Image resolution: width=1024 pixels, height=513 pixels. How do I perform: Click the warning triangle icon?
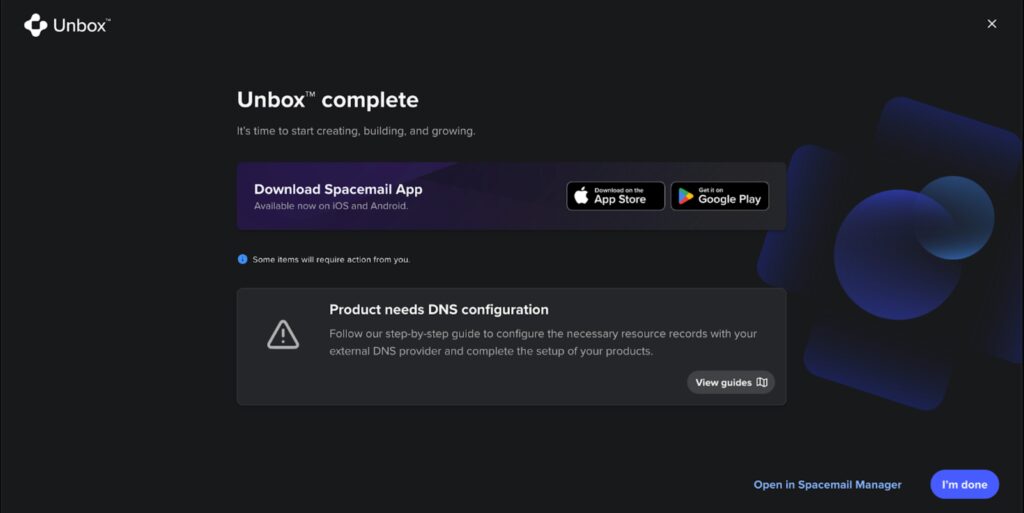[283, 334]
